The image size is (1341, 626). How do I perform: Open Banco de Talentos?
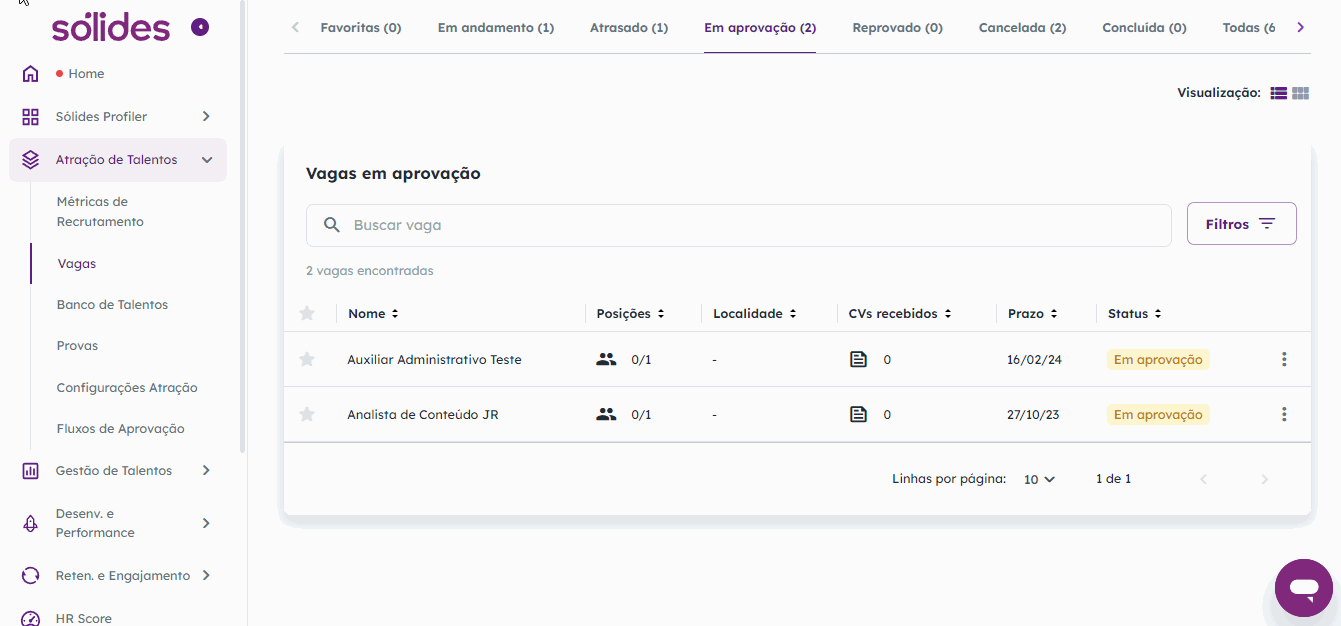coord(112,305)
